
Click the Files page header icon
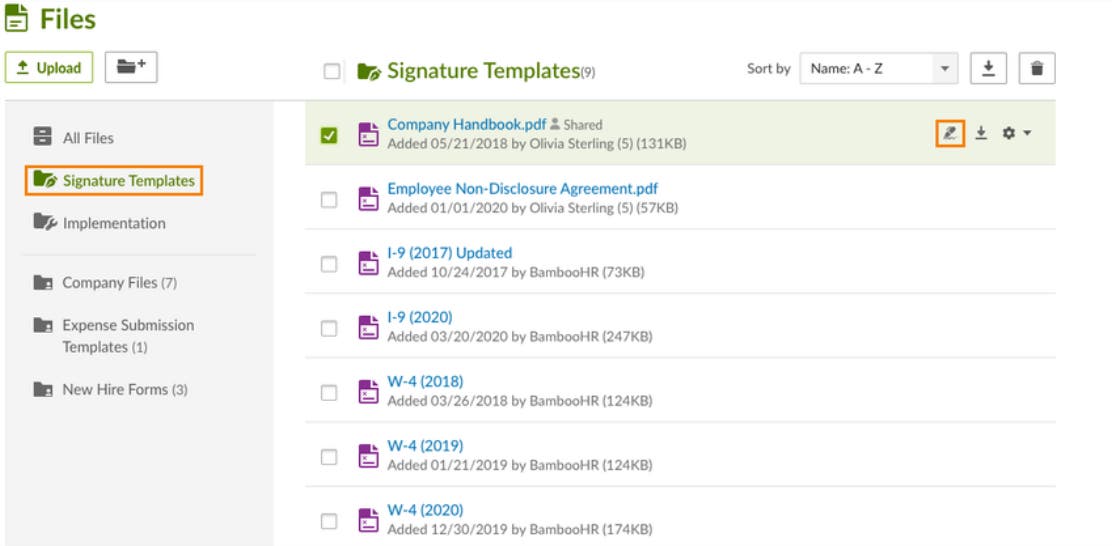[x=16, y=18]
